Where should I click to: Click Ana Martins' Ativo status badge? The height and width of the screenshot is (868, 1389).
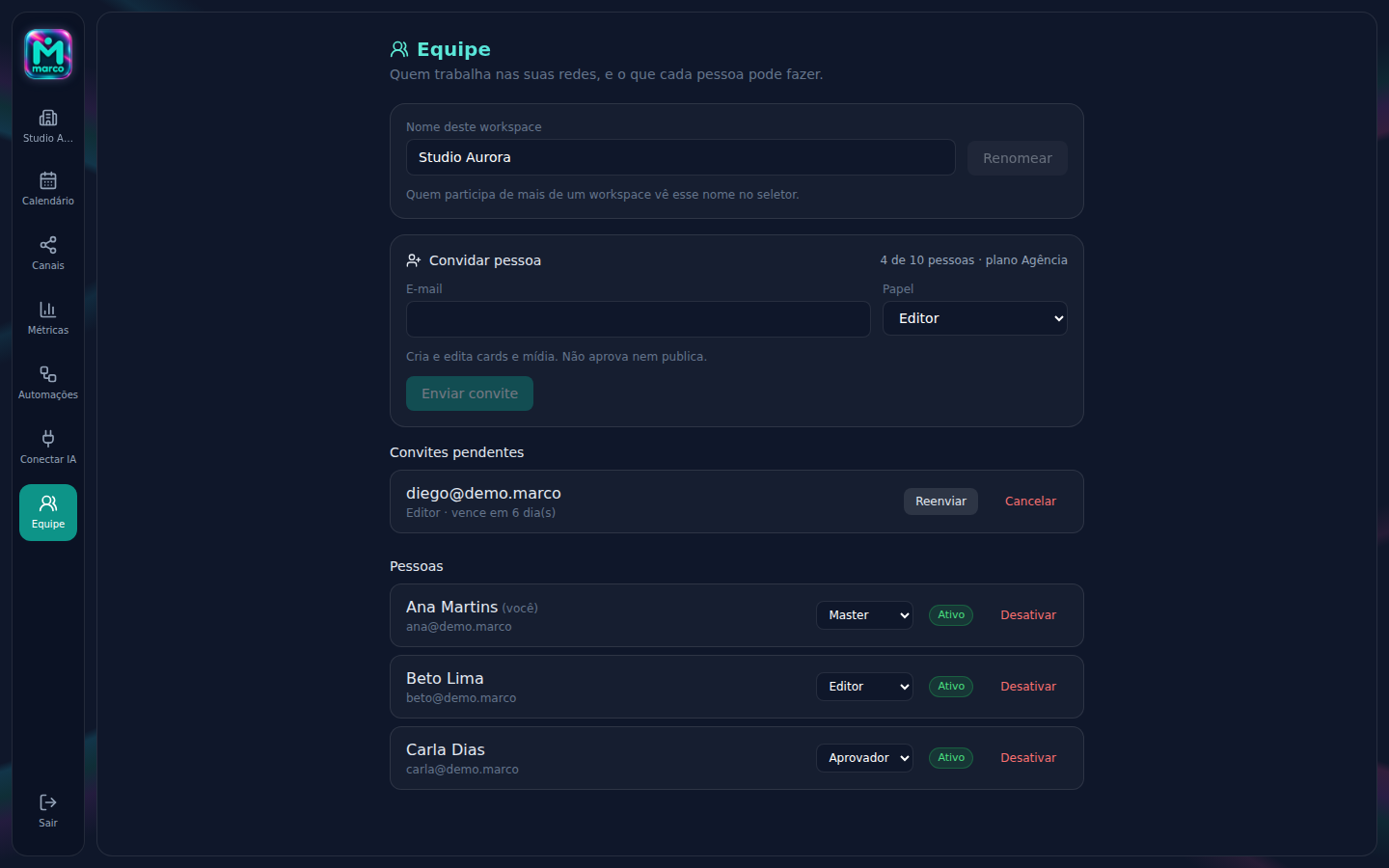pyautogui.click(x=951, y=615)
